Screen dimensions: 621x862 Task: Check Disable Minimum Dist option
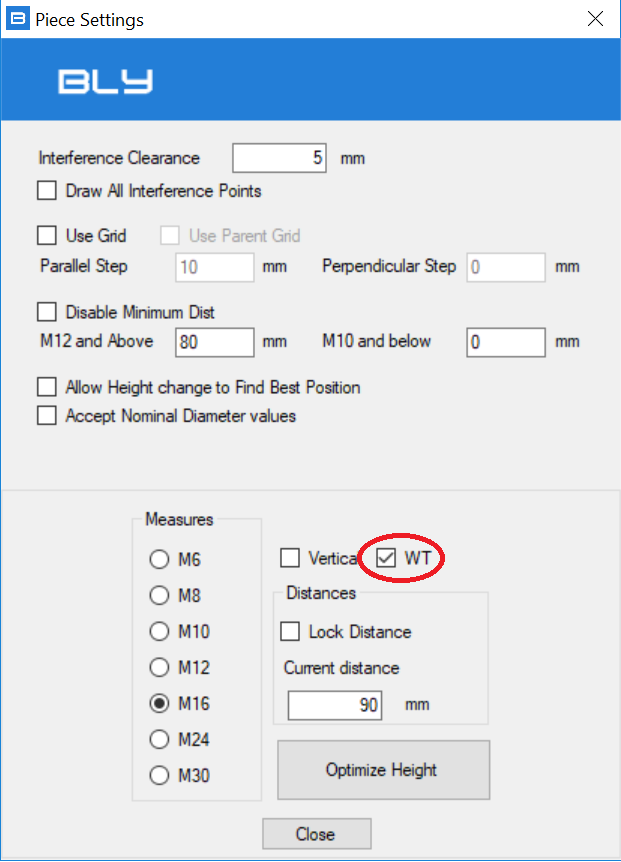pos(47,312)
